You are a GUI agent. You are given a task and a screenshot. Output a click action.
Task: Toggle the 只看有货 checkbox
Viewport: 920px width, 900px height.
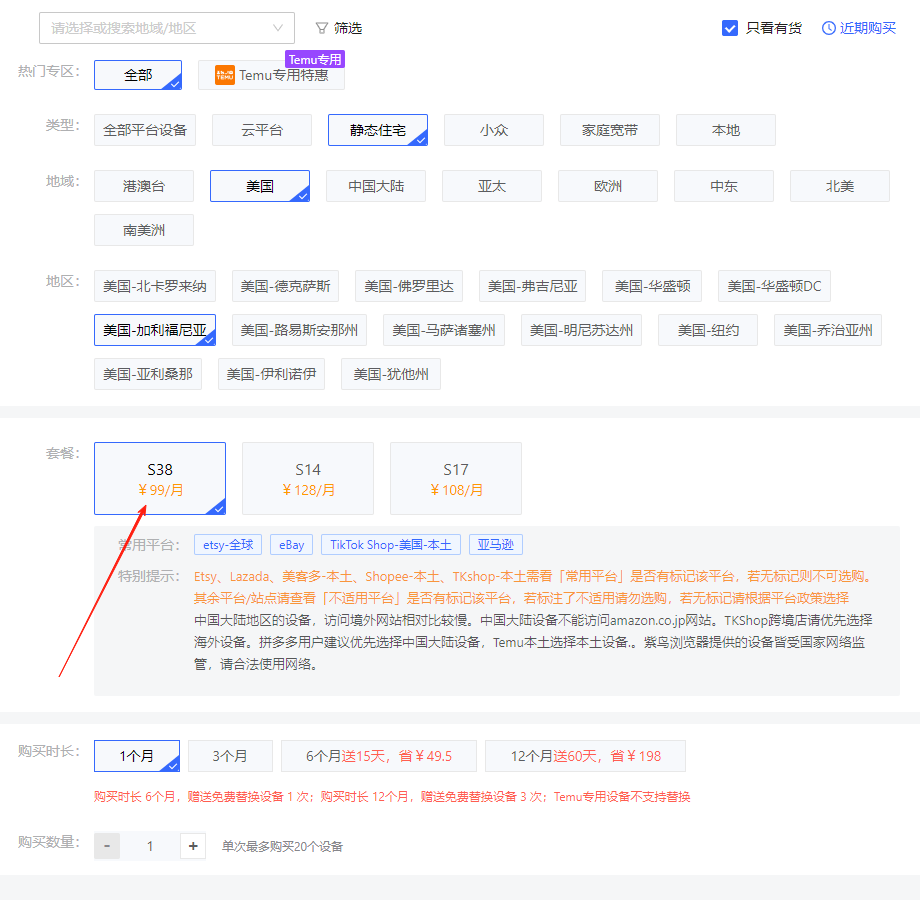pos(730,28)
